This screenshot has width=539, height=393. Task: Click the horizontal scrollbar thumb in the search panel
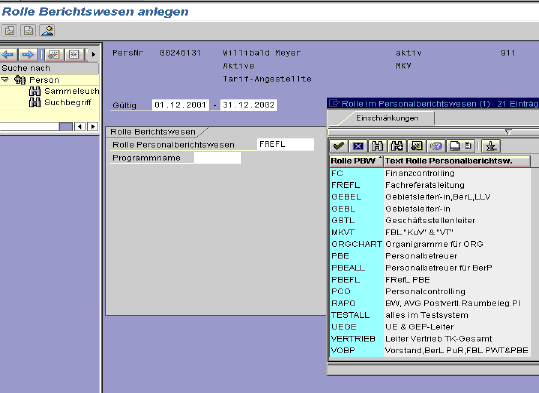click(x=66, y=127)
